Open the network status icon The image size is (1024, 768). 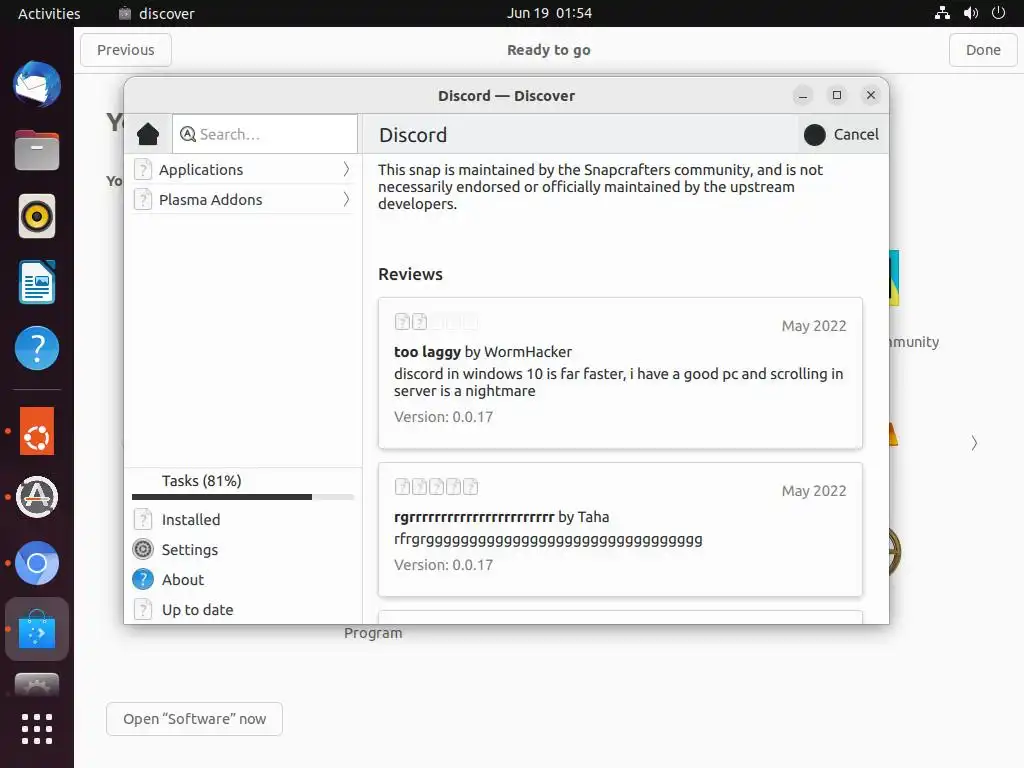click(942, 13)
